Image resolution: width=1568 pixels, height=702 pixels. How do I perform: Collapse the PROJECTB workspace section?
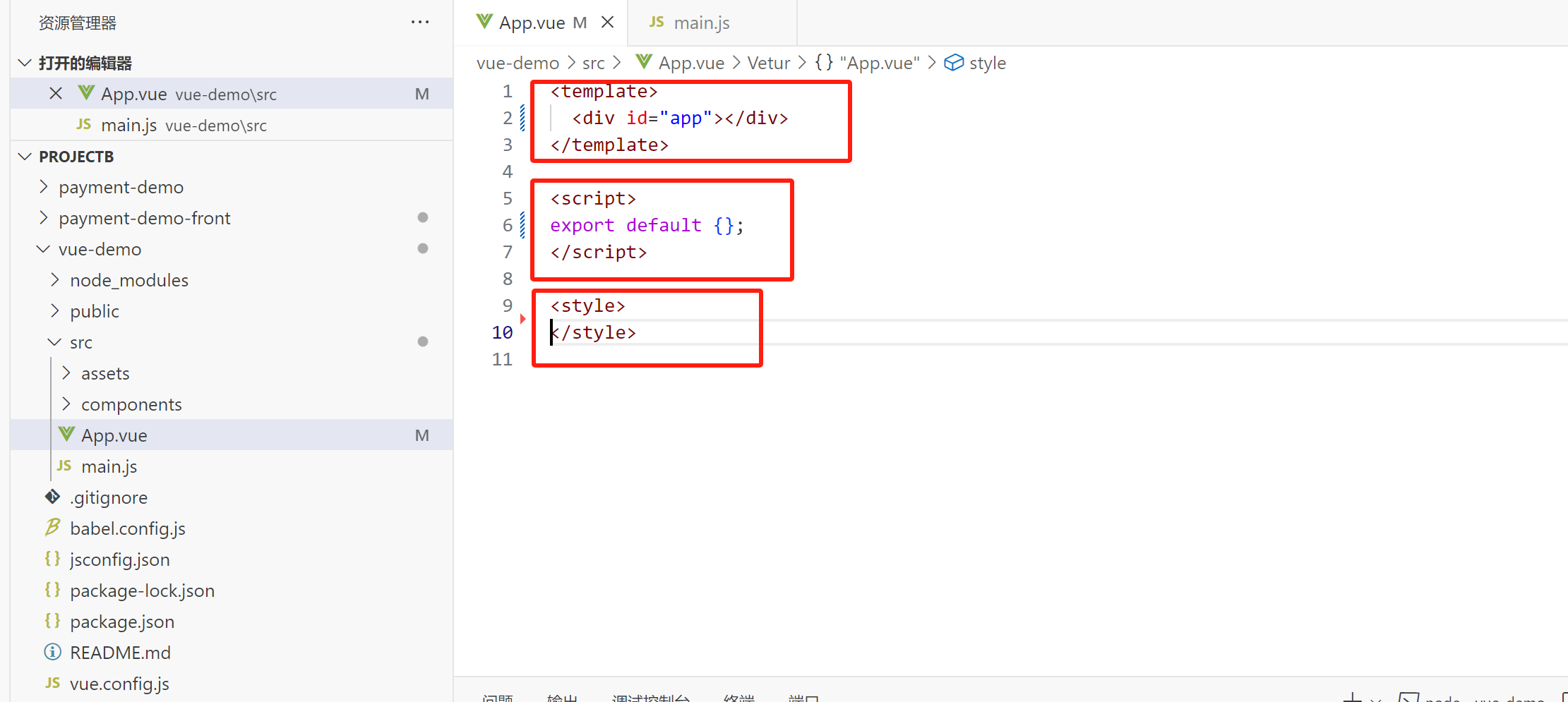[x=25, y=157]
